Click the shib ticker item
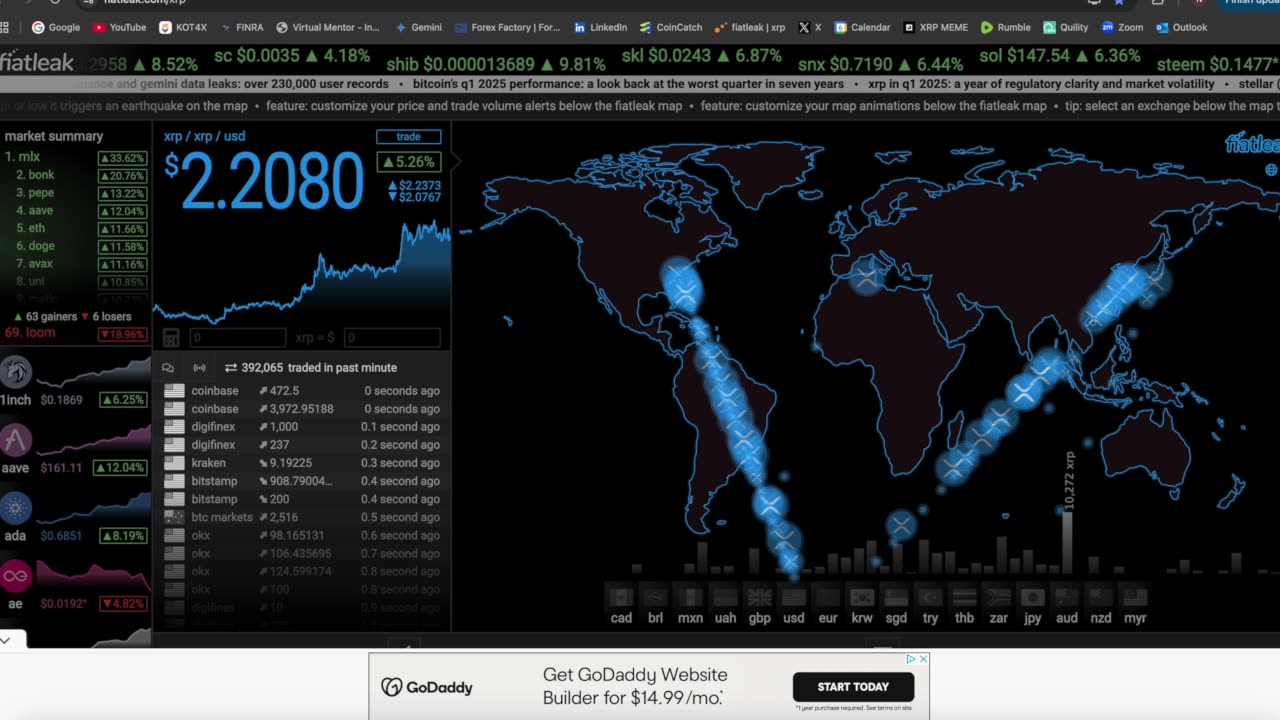The image size is (1280, 720). [496, 64]
